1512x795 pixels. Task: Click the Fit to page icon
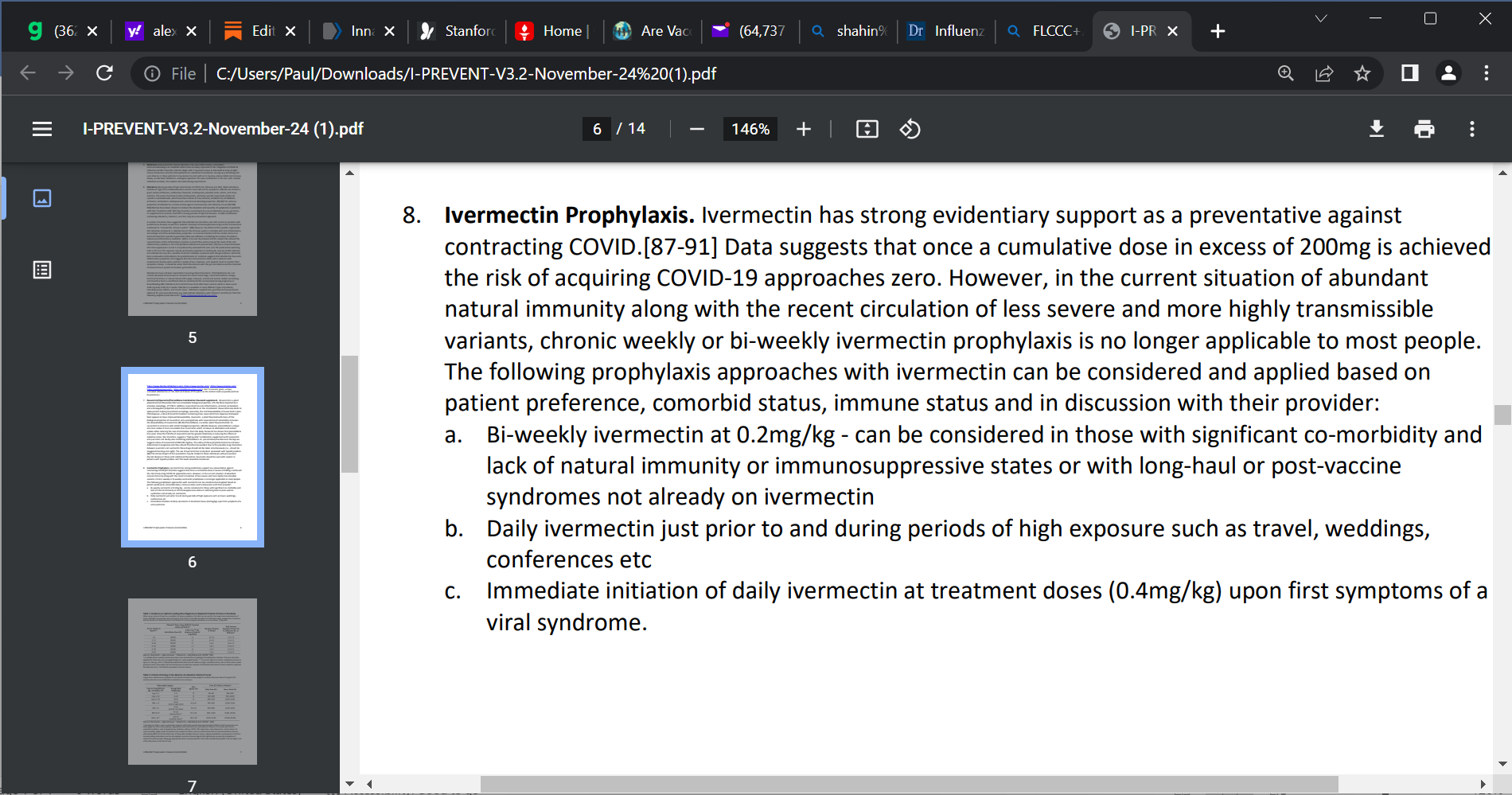click(867, 129)
